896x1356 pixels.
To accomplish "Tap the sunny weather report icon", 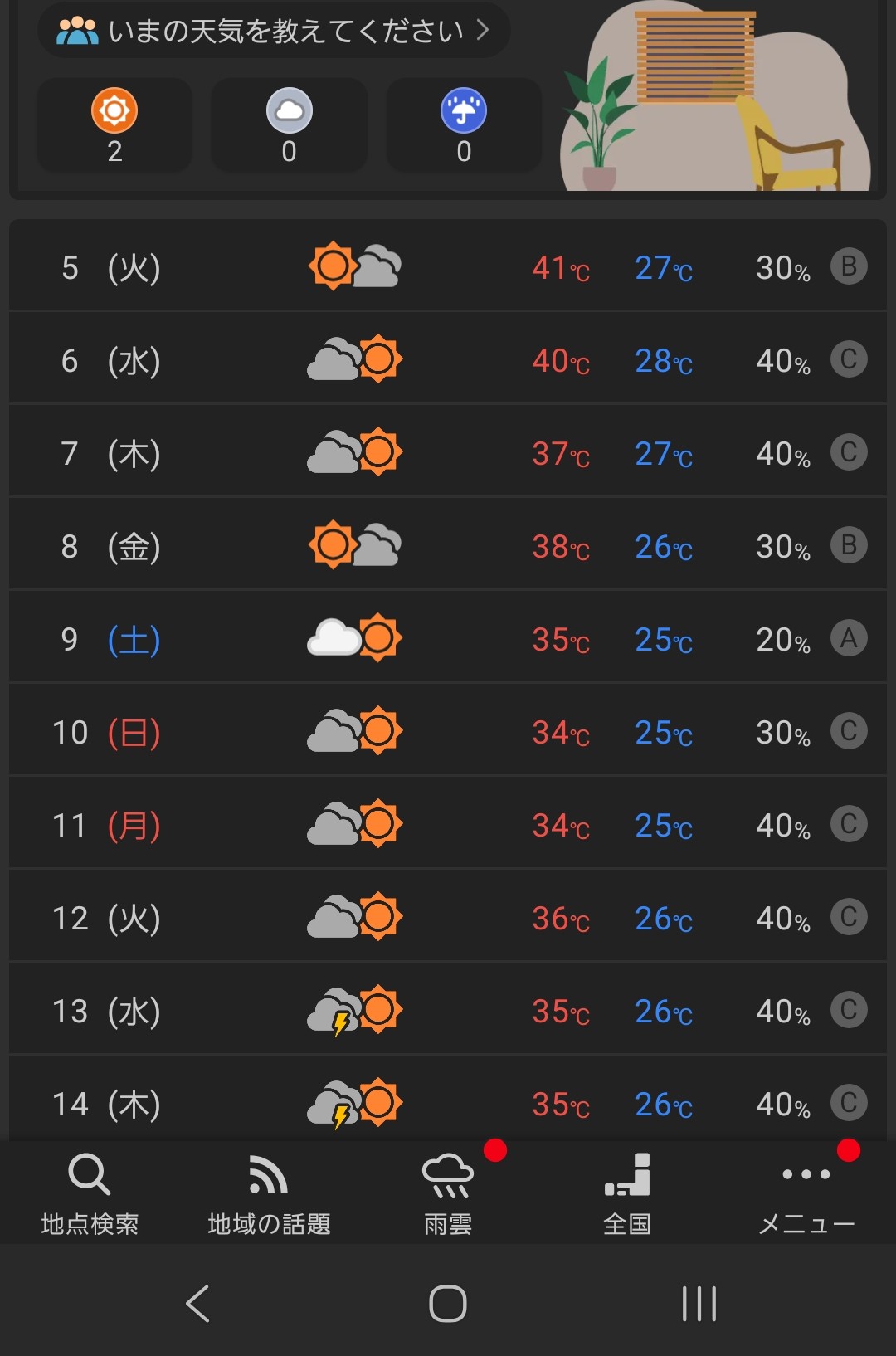I will pos(114,111).
